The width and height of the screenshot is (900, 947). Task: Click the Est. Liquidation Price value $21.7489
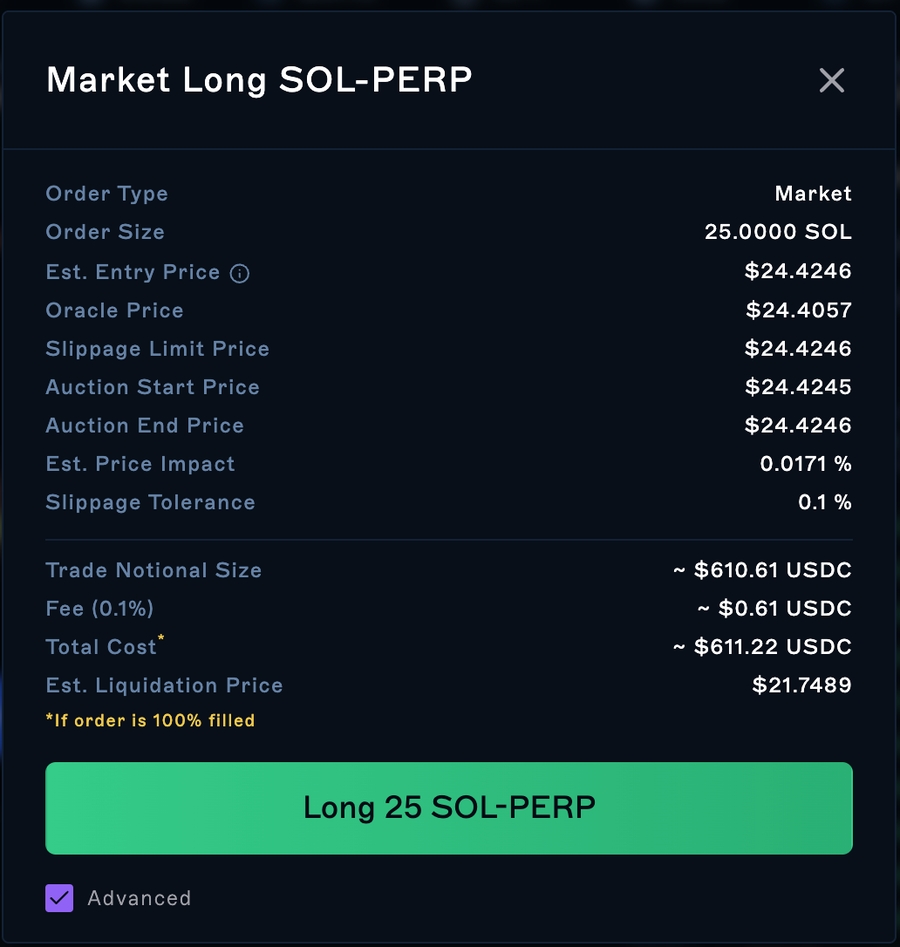802,685
